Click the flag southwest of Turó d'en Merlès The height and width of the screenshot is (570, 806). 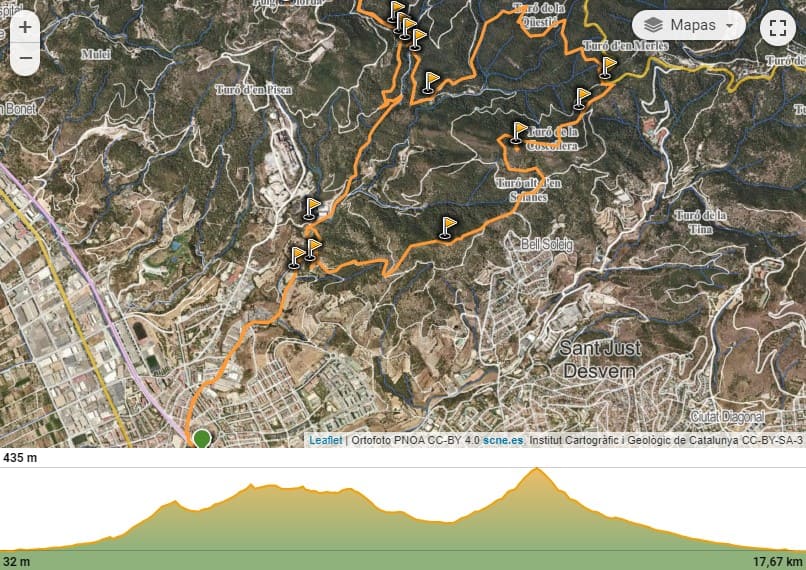pyautogui.click(x=581, y=99)
